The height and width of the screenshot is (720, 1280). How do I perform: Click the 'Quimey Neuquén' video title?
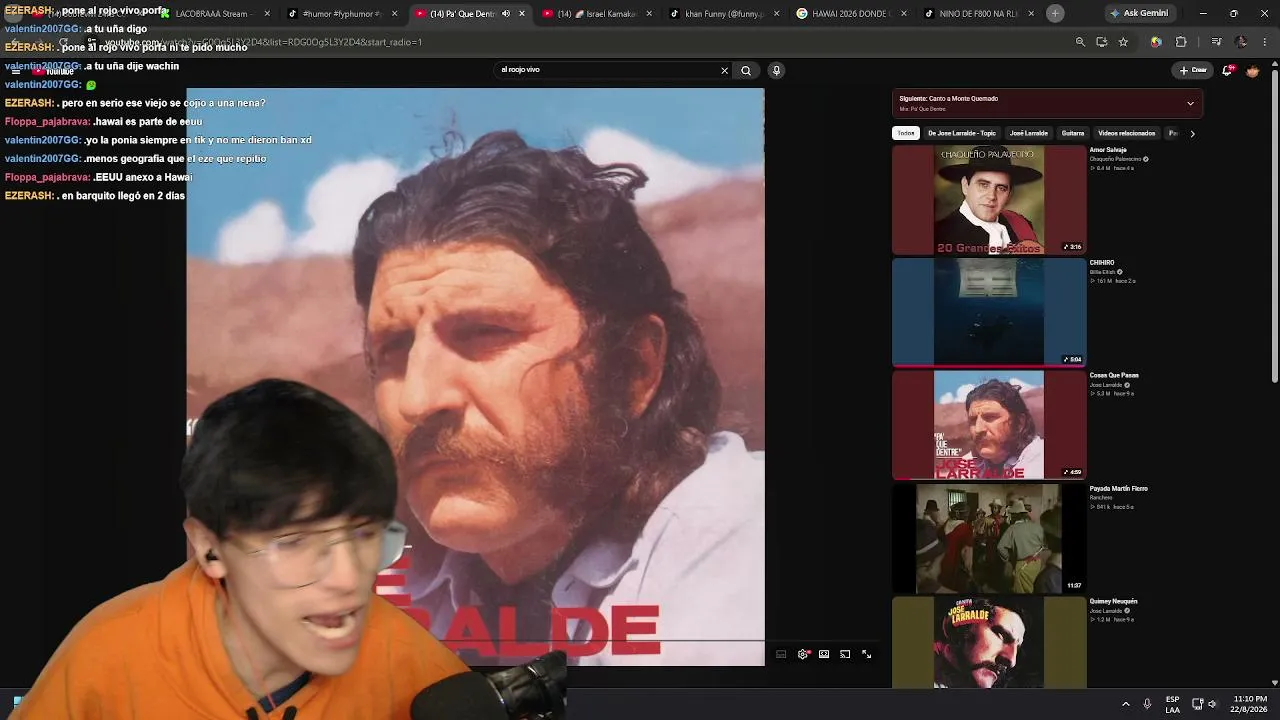pos(1114,602)
